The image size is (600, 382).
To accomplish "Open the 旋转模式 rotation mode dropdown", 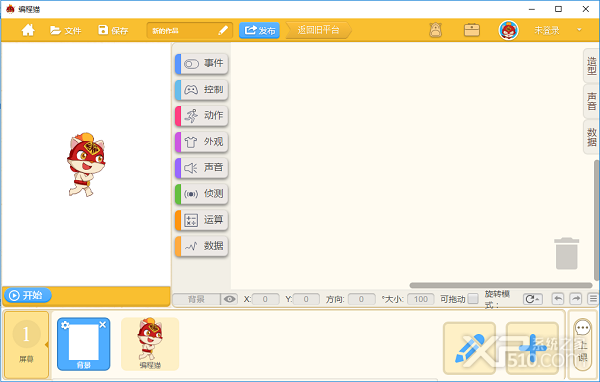I will coord(533,299).
